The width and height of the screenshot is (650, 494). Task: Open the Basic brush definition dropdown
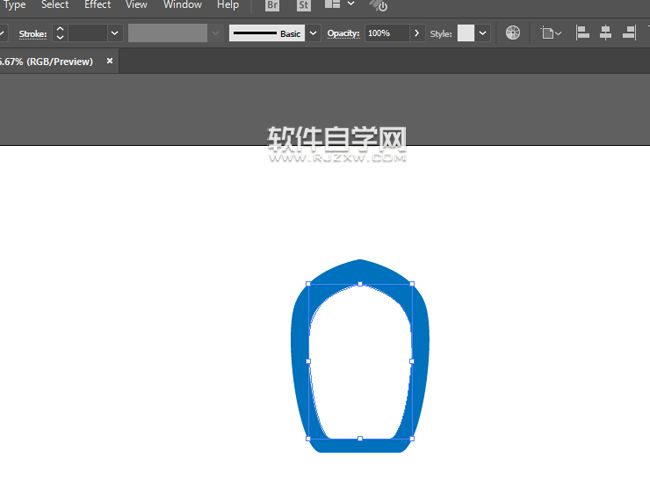(314, 33)
